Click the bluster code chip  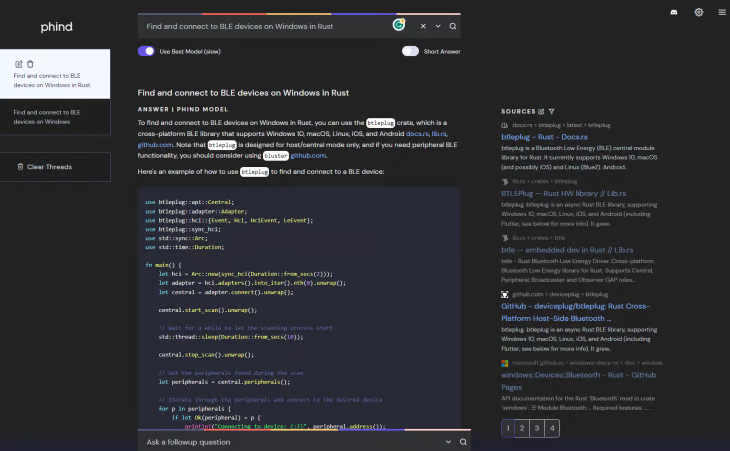tap(276, 156)
